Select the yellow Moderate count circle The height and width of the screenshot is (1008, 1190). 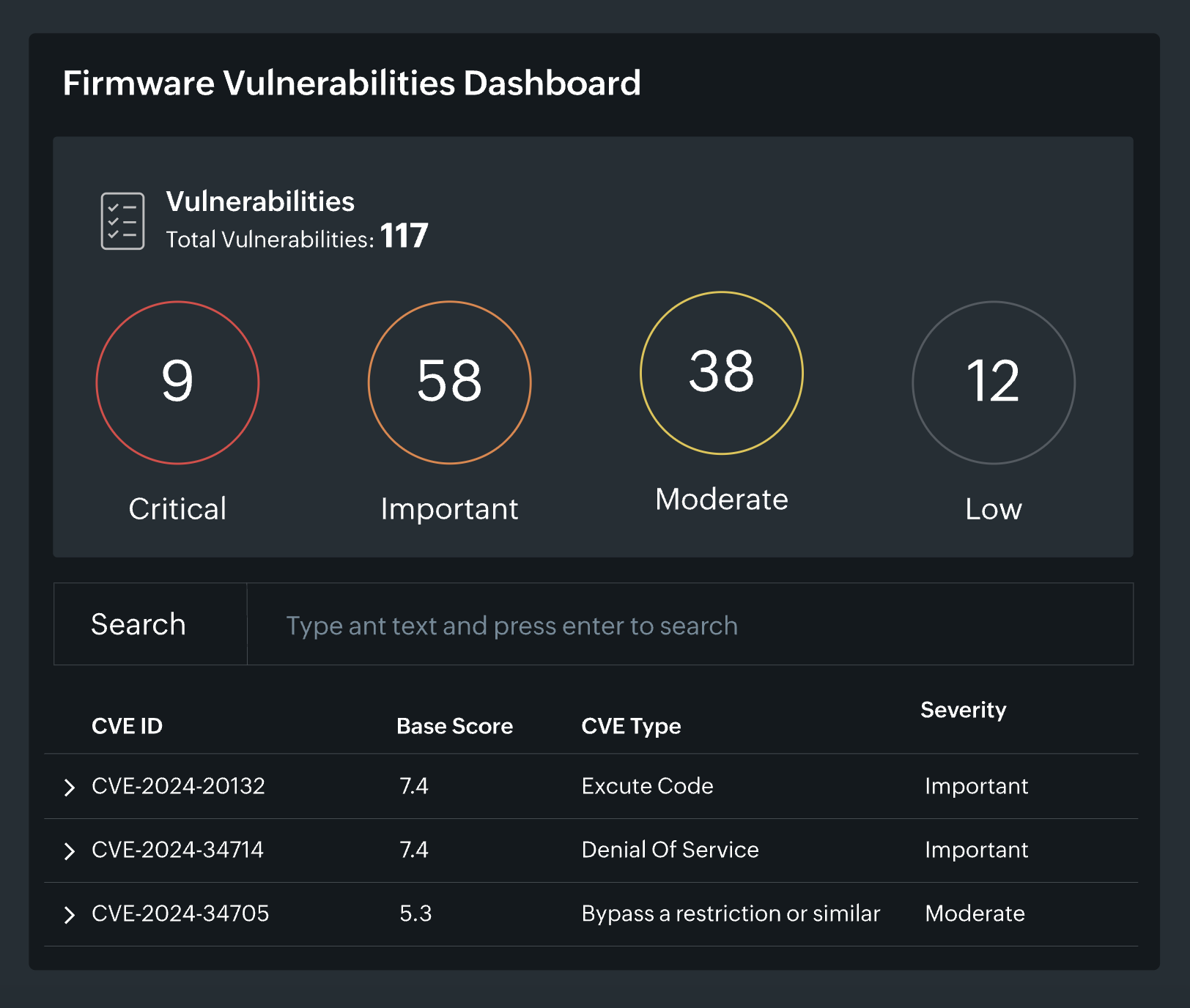tap(721, 373)
